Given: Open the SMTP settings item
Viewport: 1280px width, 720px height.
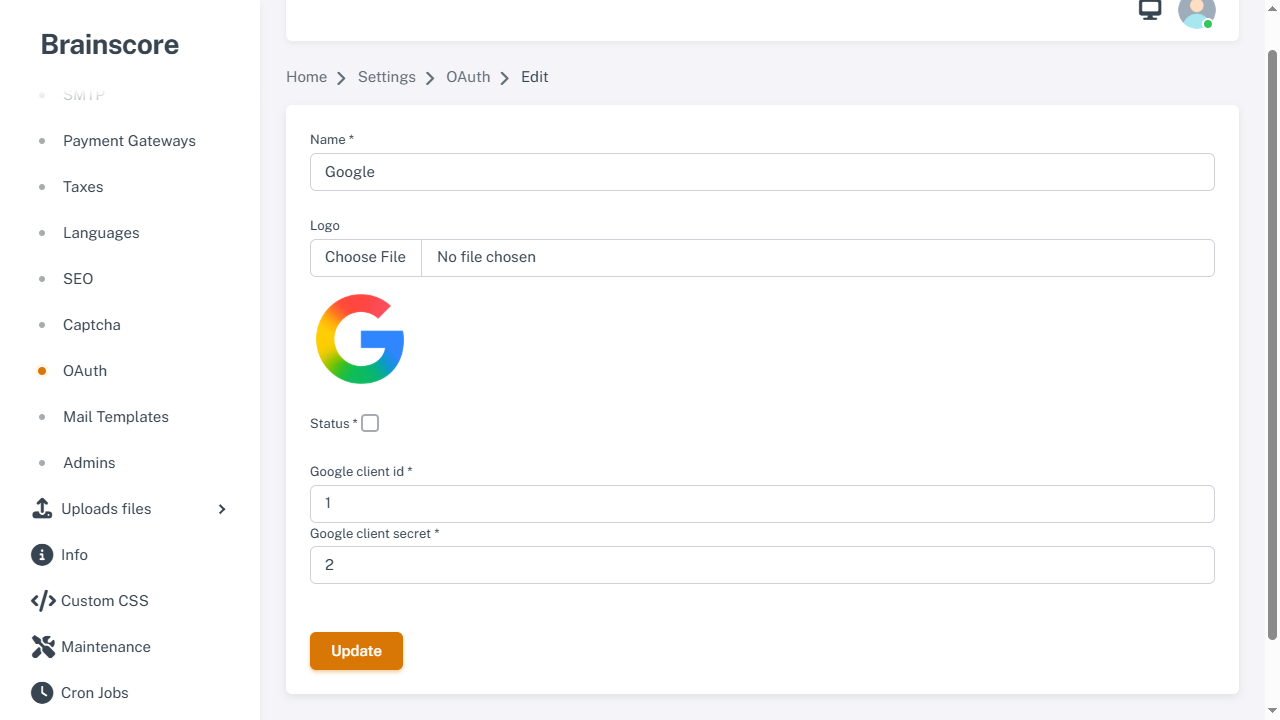Looking at the screenshot, I should pos(84,95).
